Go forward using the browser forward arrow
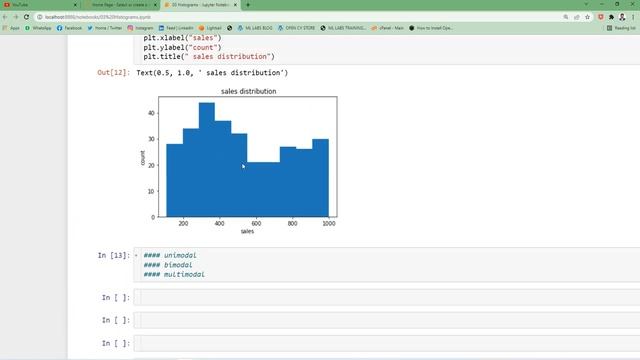This screenshot has width=640, height=360. (x=16, y=17)
